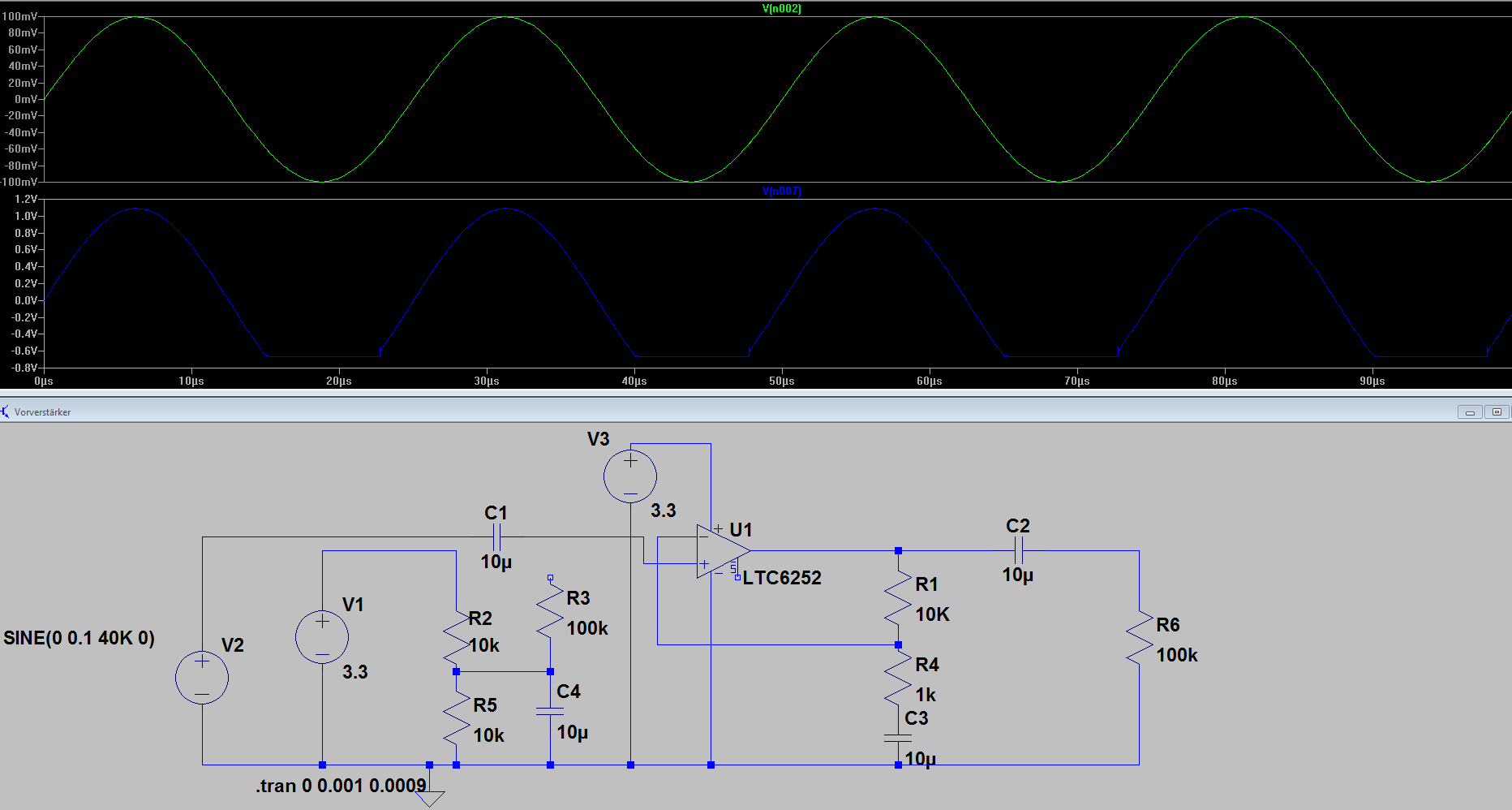Viewport: 1512px width, 810px height.
Task: Click the 3.3 value of V1
Action: (354, 672)
